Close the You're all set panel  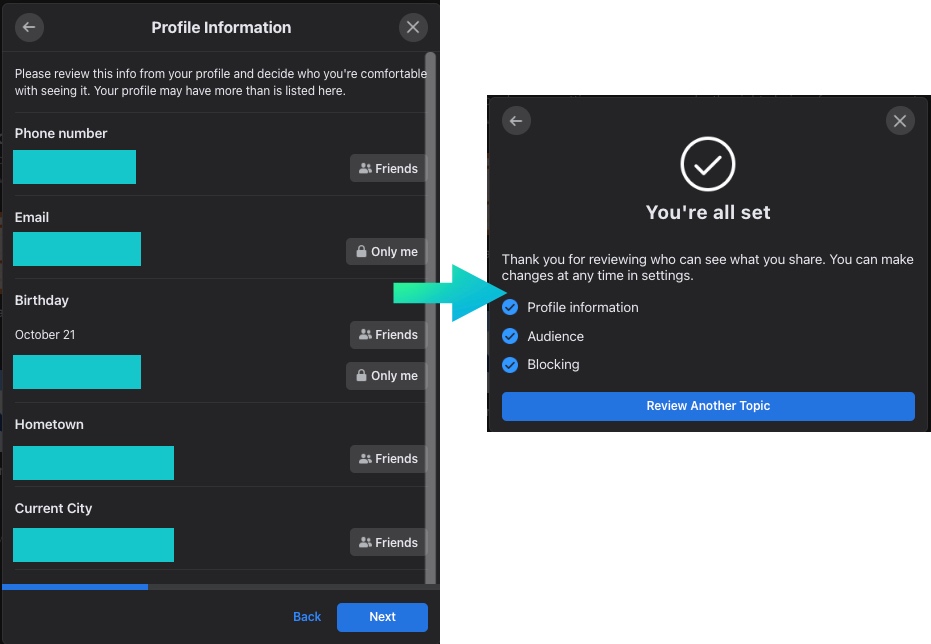(x=900, y=121)
